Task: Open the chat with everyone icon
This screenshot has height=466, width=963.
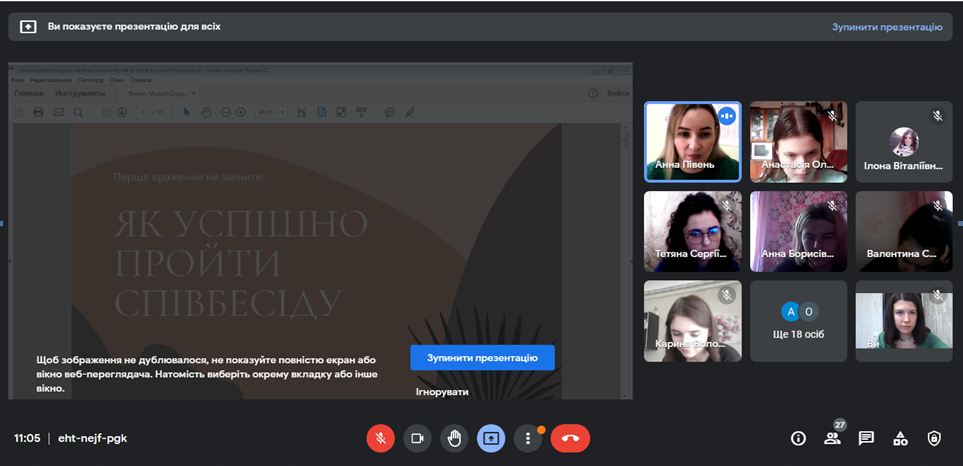Action: [x=867, y=438]
